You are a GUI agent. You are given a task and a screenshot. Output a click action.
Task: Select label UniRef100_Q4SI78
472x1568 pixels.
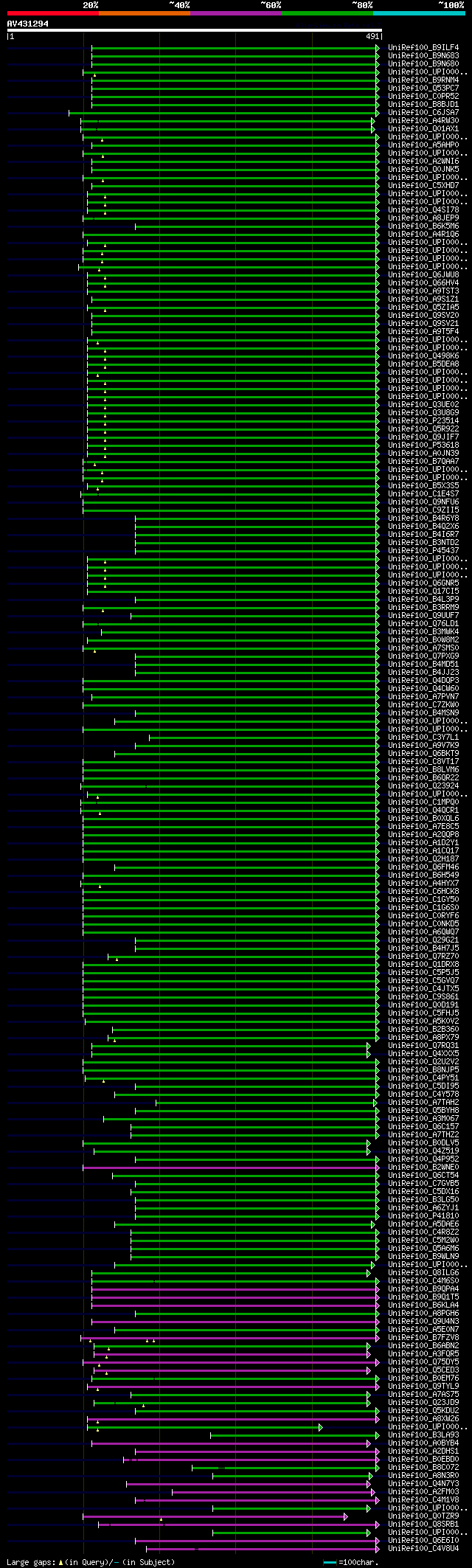pyautogui.click(x=423, y=210)
